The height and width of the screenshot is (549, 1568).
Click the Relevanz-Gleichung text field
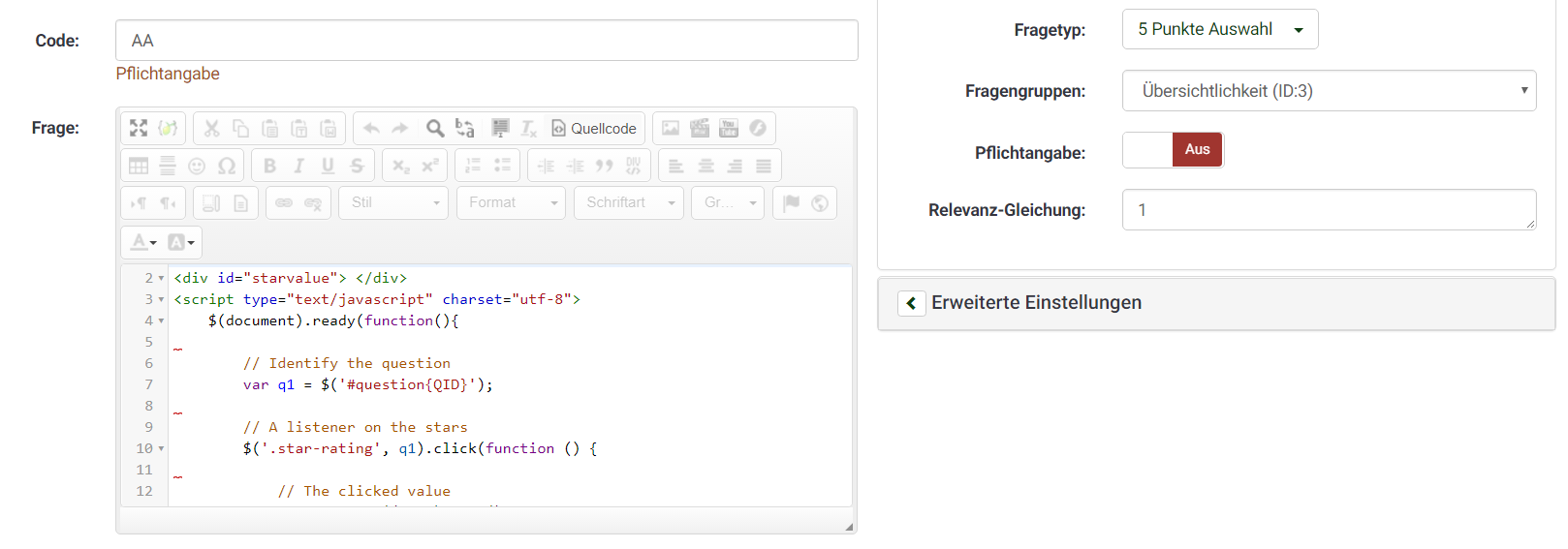tap(1328, 210)
